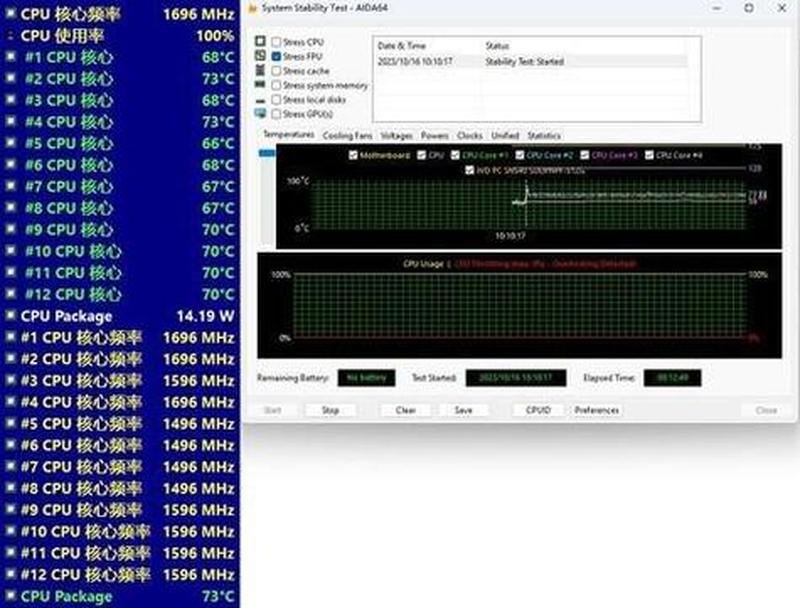Click the icon beside CPU 使用率 row
Viewport: 800px width, 608px height.
10,35
